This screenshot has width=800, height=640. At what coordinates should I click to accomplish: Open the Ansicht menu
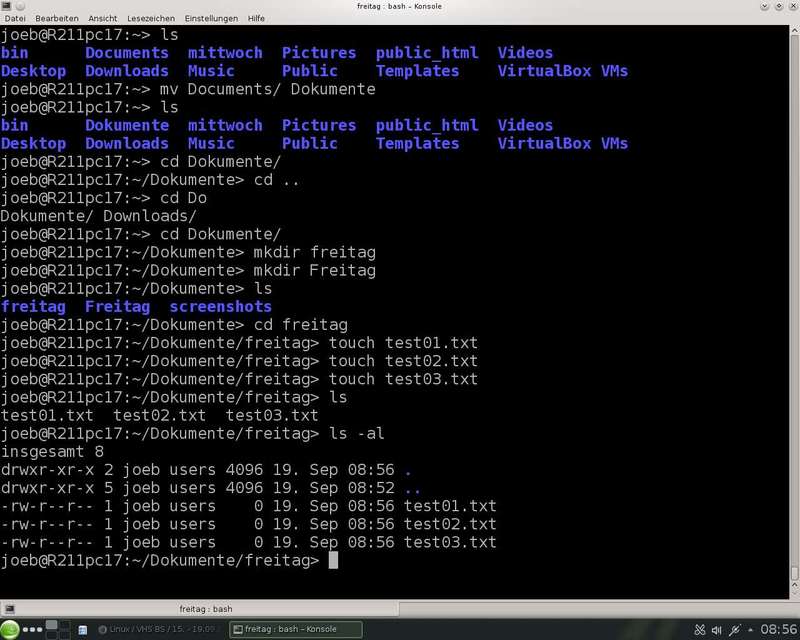pyautogui.click(x=103, y=18)
